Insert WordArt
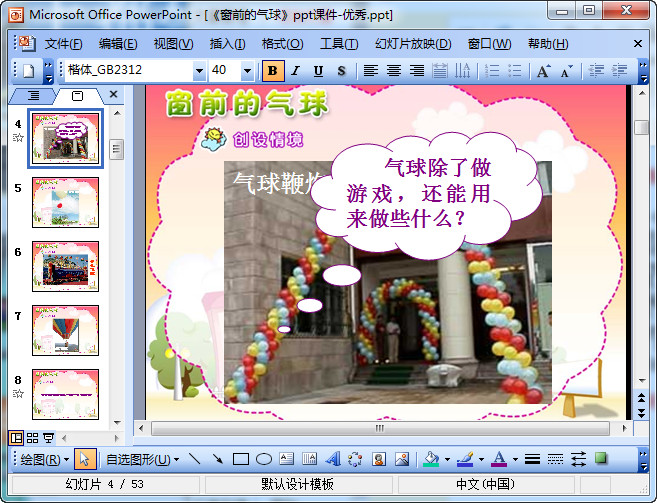 coord(333,459)
